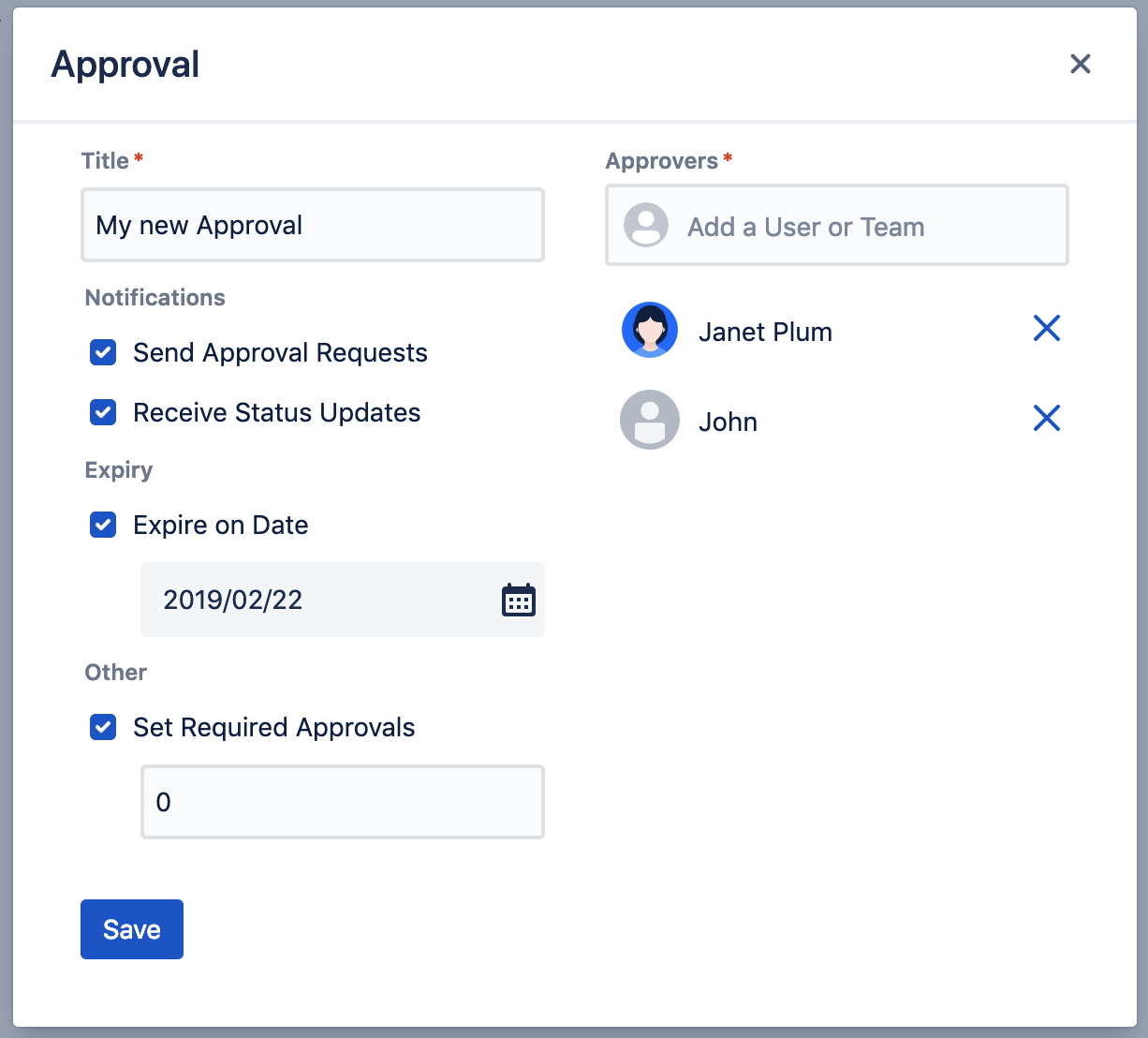The image size is (1148, 1038).
Task: Uncheck Send Approval Requests
Action: click(x=103, y=353)
